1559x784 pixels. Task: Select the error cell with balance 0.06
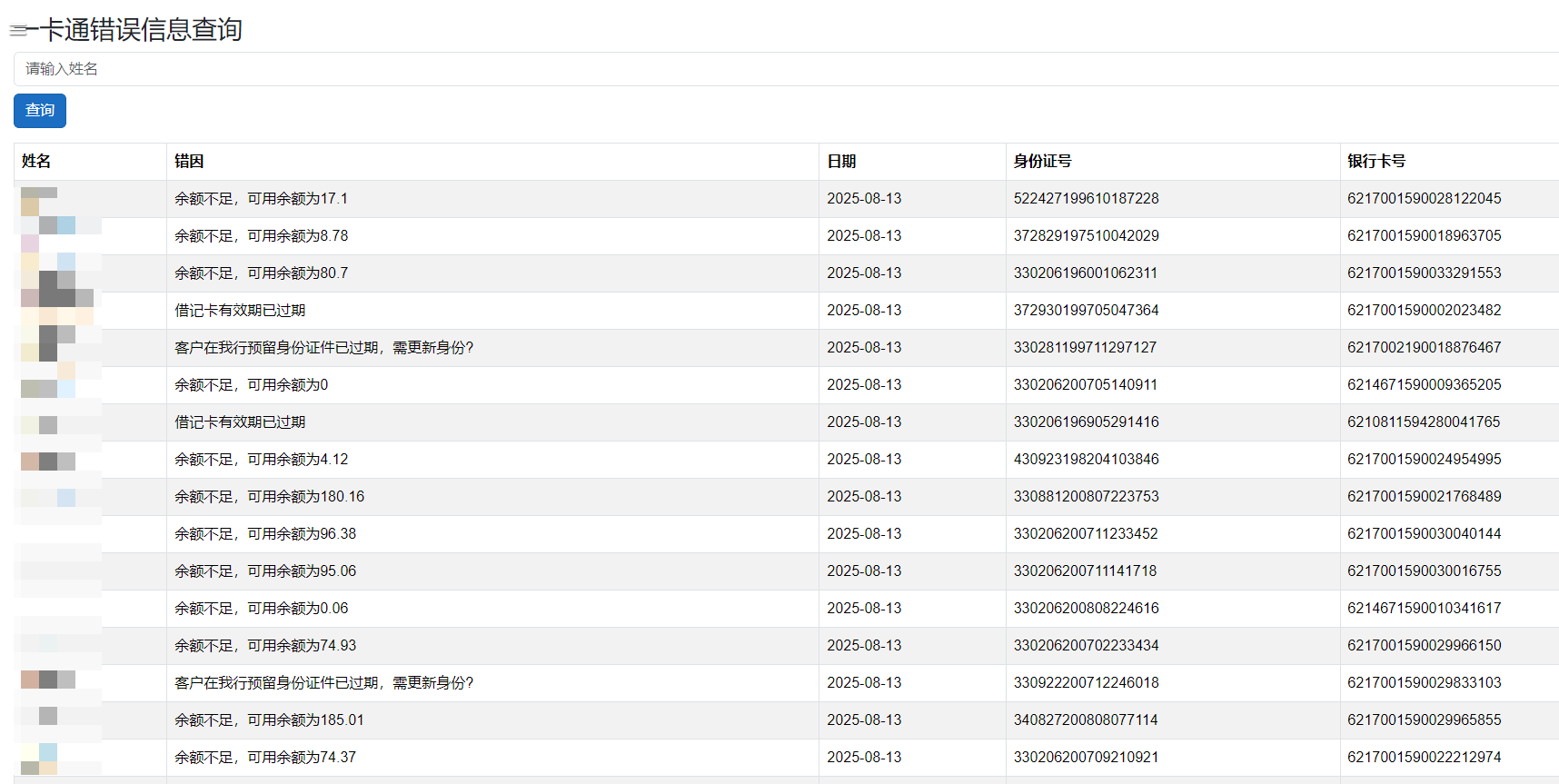tap(261, 609)
